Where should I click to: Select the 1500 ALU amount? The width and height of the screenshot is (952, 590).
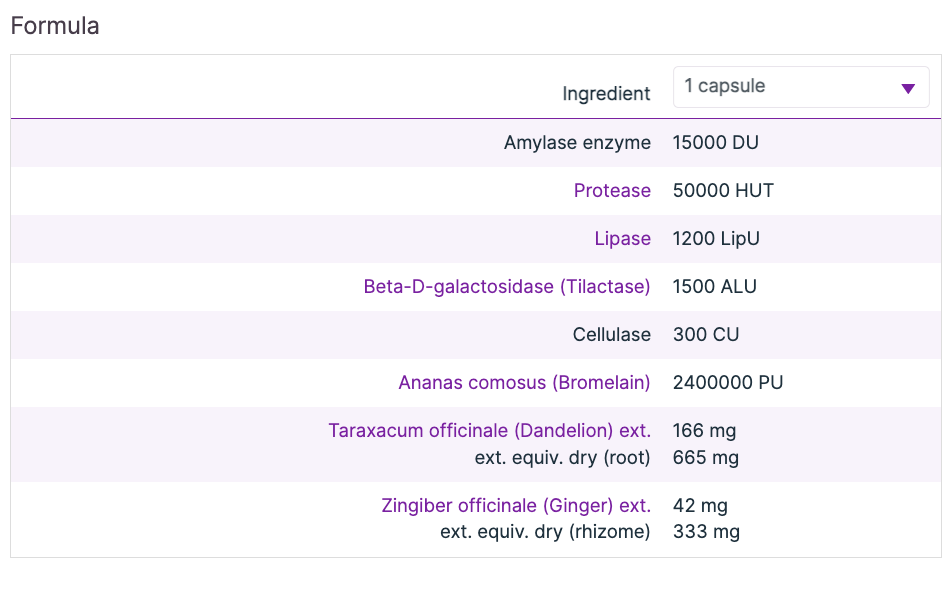(x=715, y=287)
